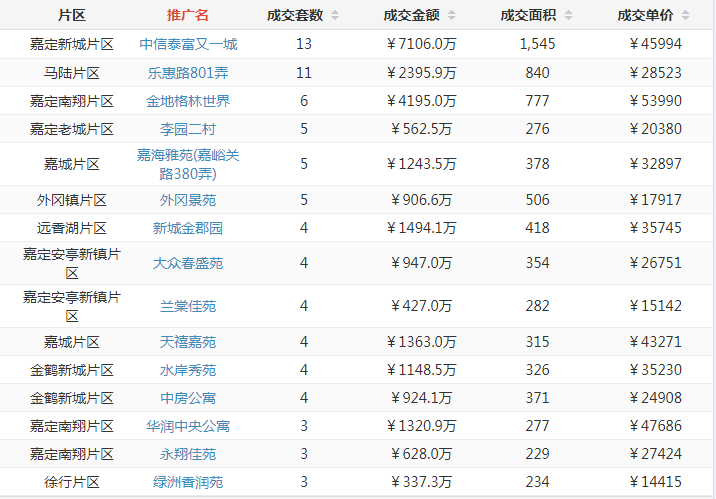Click the ￥337.3万 amount cell

click(421, 482)
